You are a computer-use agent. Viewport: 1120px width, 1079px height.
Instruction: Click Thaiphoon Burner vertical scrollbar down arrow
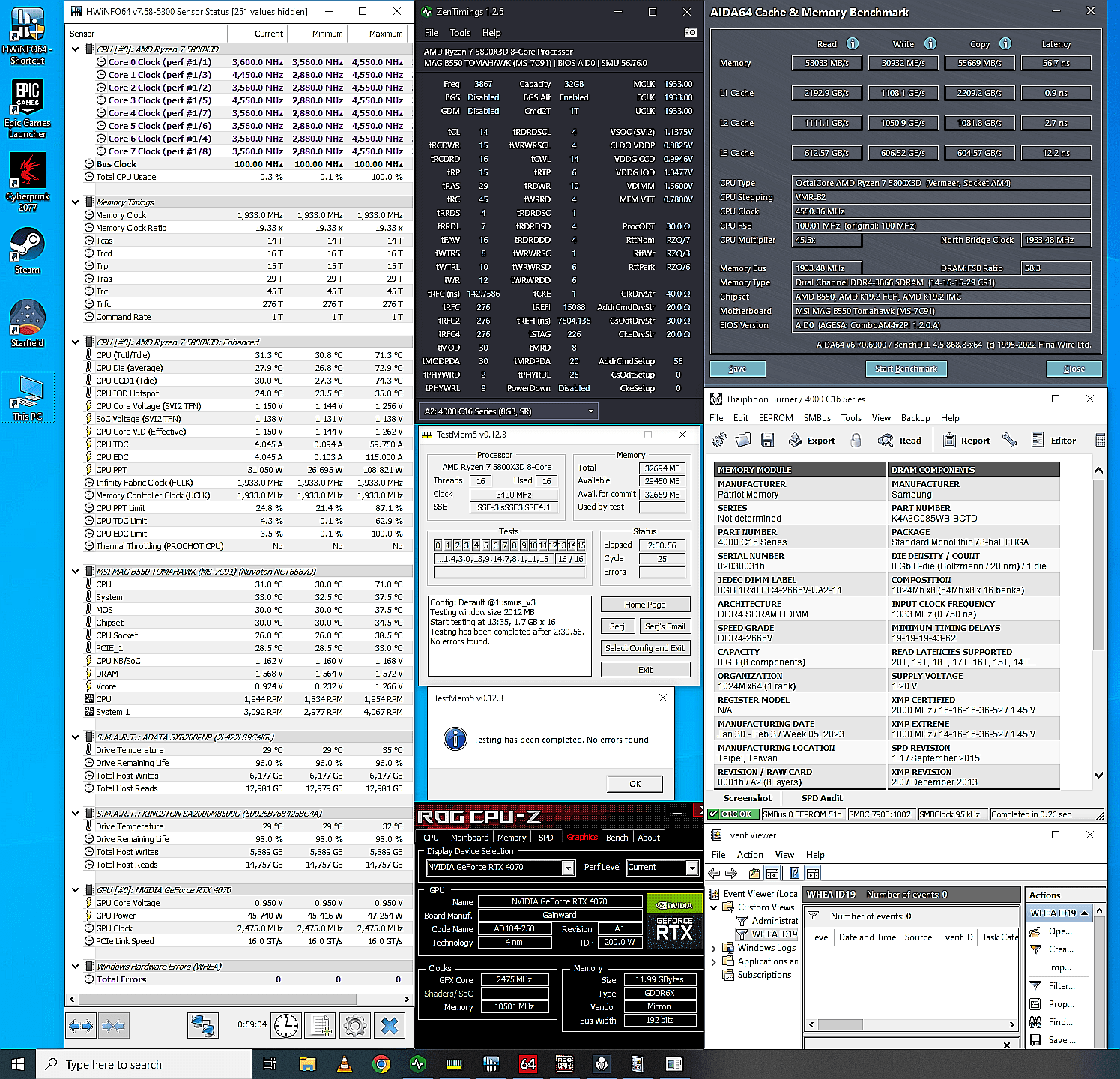[1098, 775]
